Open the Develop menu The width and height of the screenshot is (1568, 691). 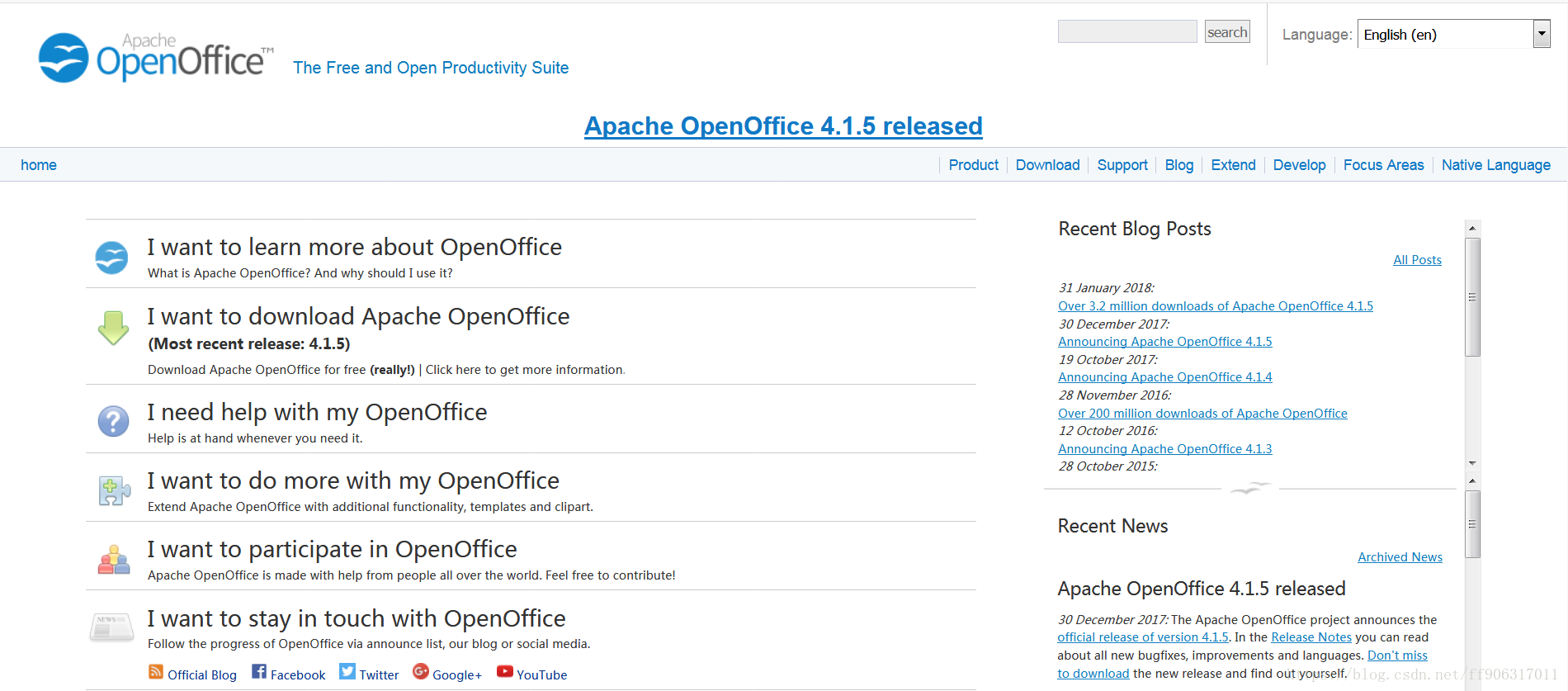(x=1299, y=165)
